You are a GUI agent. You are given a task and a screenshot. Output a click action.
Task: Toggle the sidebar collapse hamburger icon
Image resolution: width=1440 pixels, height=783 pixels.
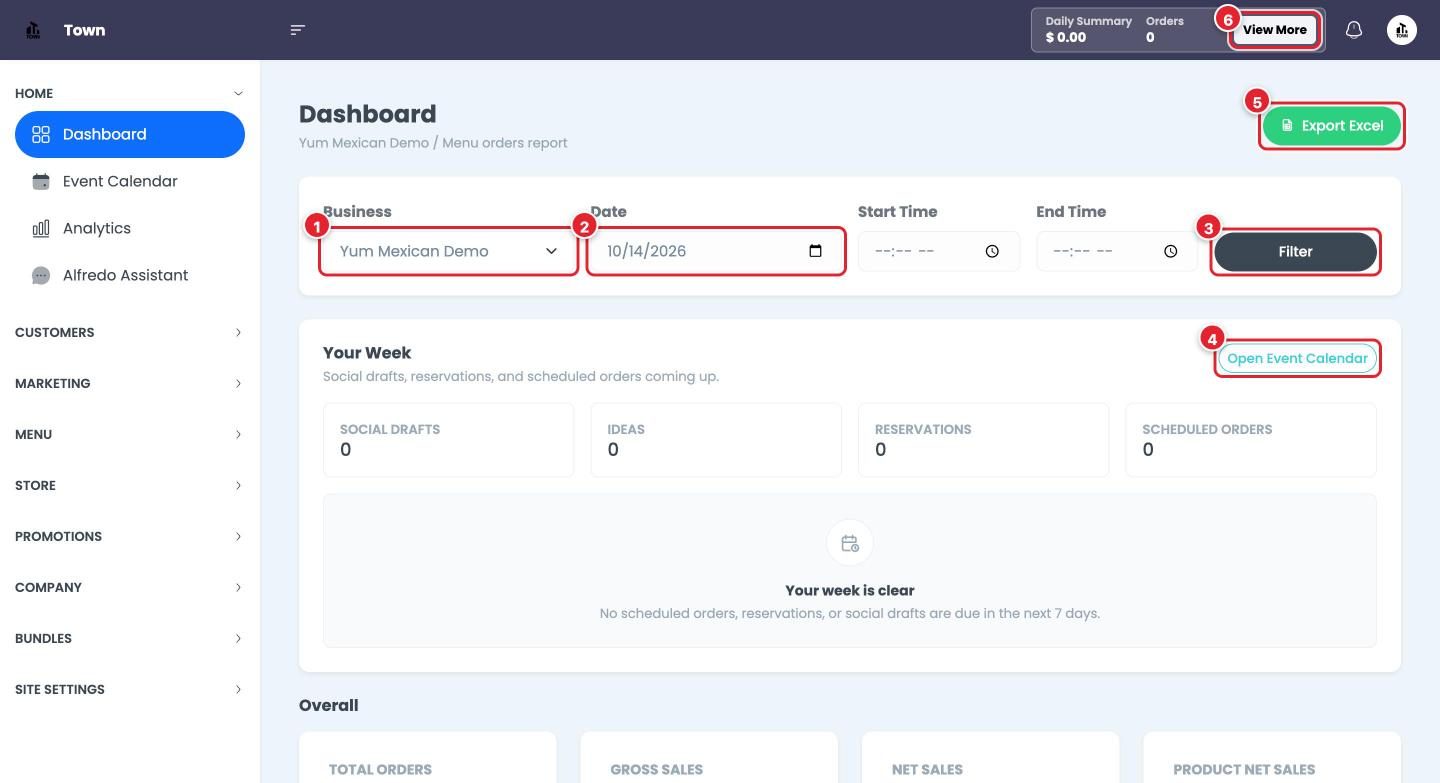click(x=297, y=30)
